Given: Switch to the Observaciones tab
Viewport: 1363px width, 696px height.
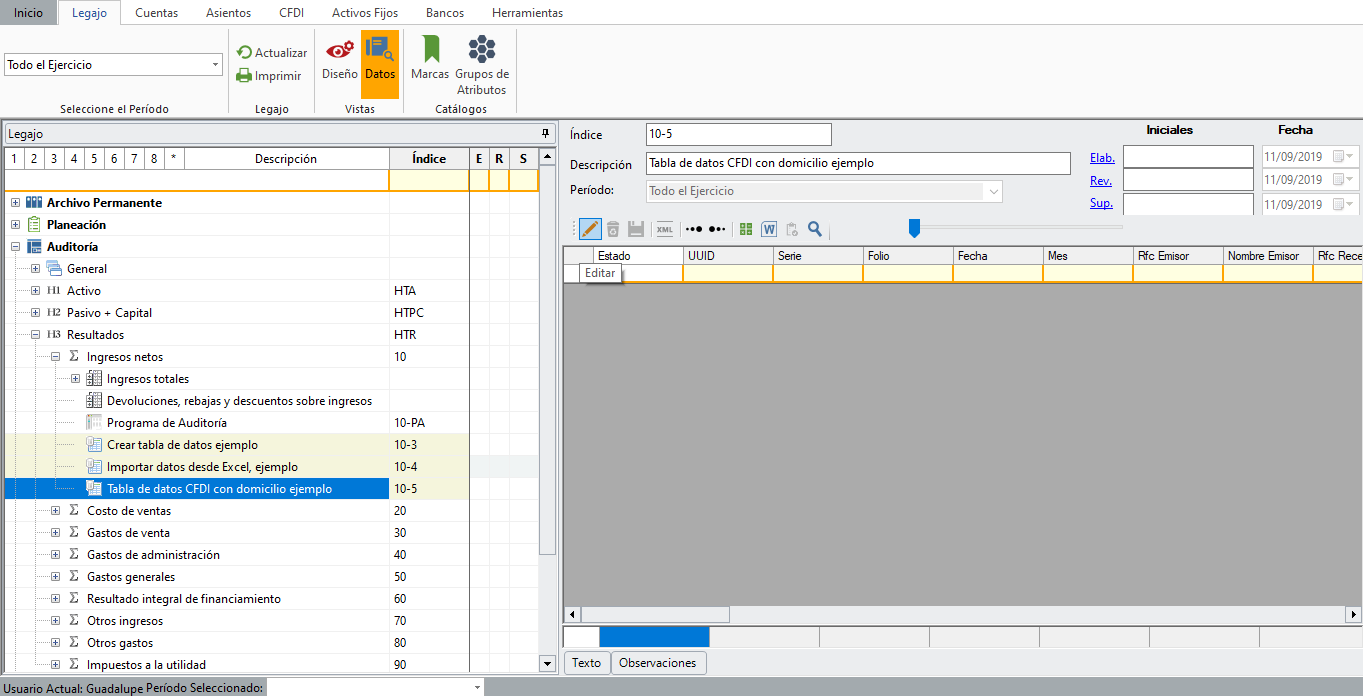Looking at the screenshot, I should click(657, 663).
